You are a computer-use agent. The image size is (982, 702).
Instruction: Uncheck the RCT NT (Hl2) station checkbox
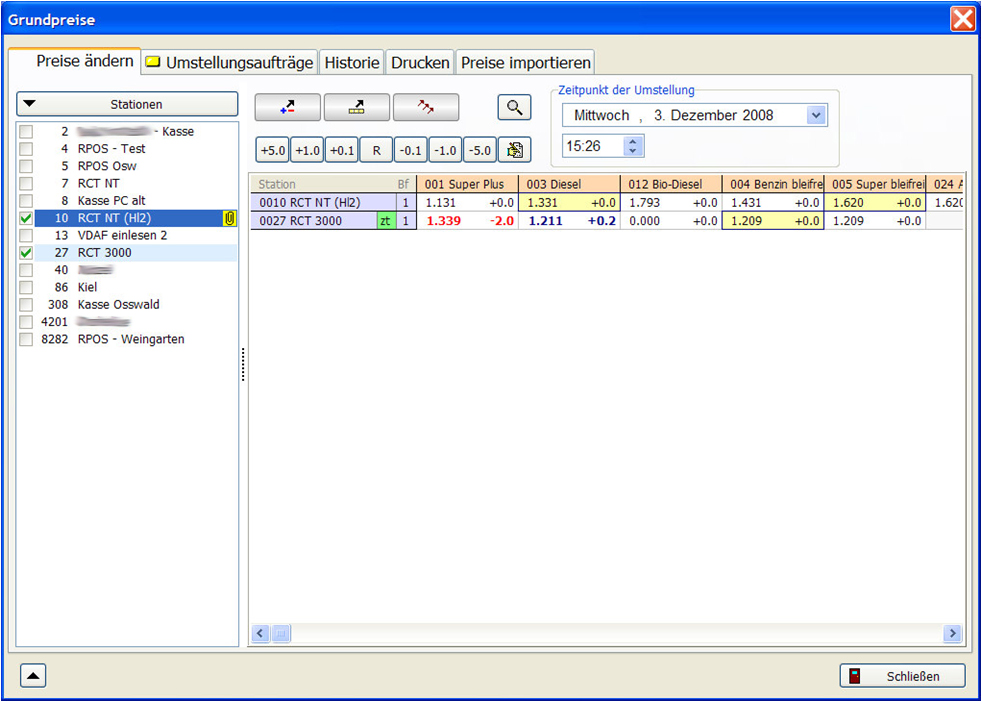[x=26, y=219]
